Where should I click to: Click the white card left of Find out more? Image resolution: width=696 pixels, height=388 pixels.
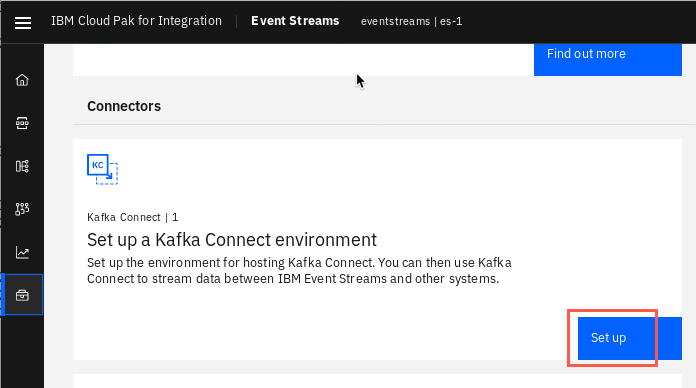pos(303,59)
